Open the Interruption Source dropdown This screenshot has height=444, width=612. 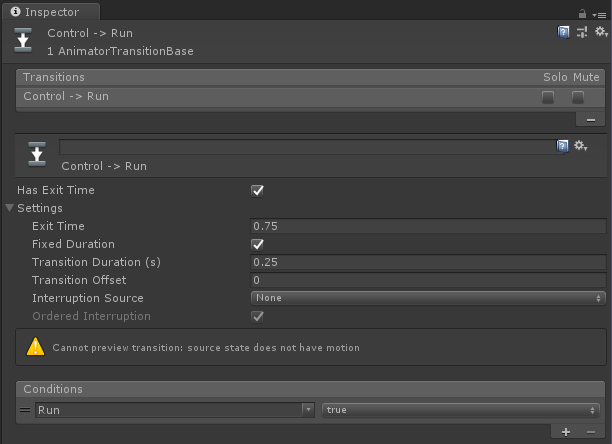point(428,298)
